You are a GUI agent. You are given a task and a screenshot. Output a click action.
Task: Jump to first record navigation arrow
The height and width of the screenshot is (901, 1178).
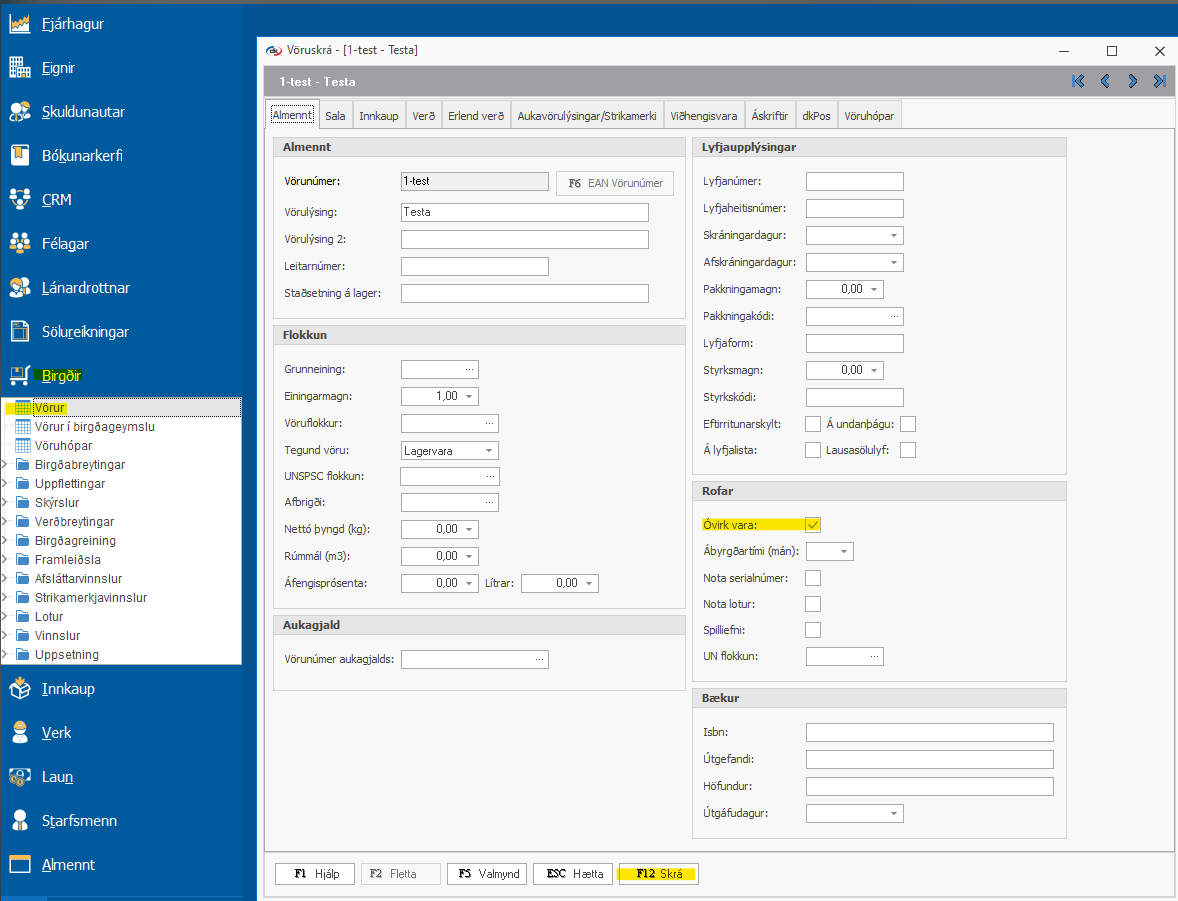coord(1078,82)
